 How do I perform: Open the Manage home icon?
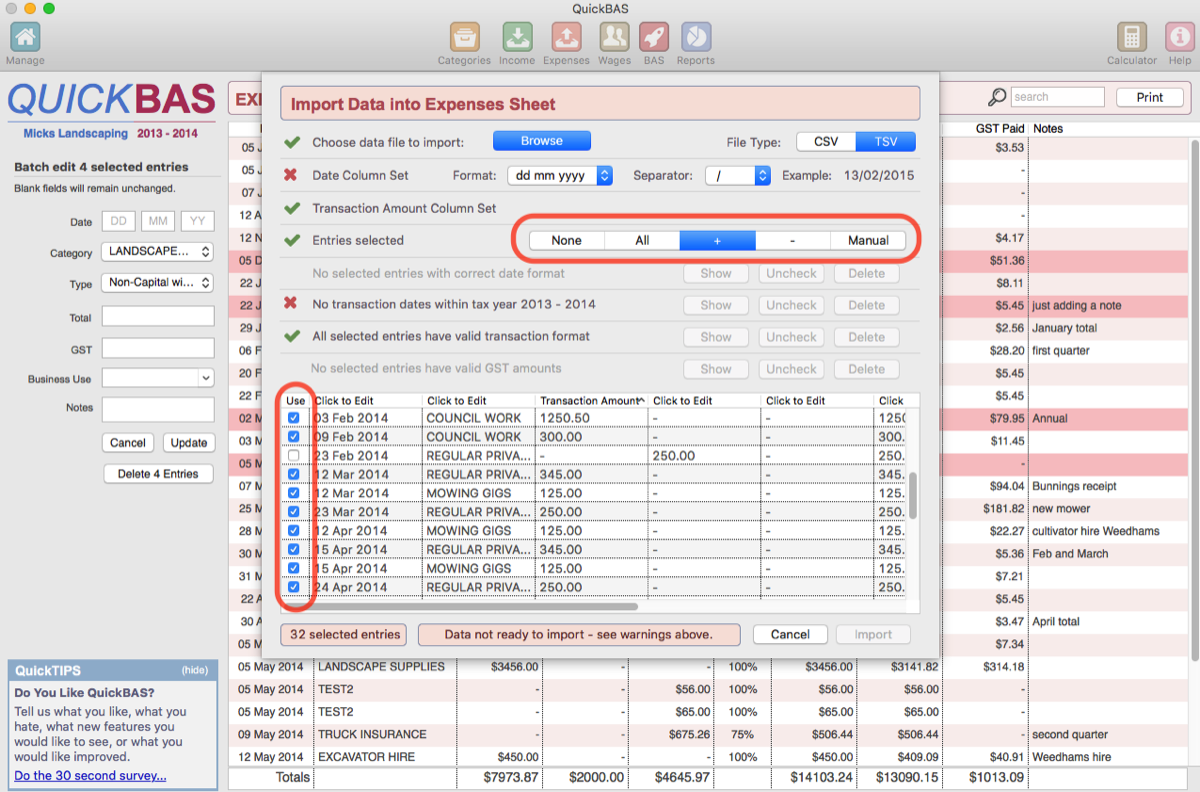(x=25, y=38)
